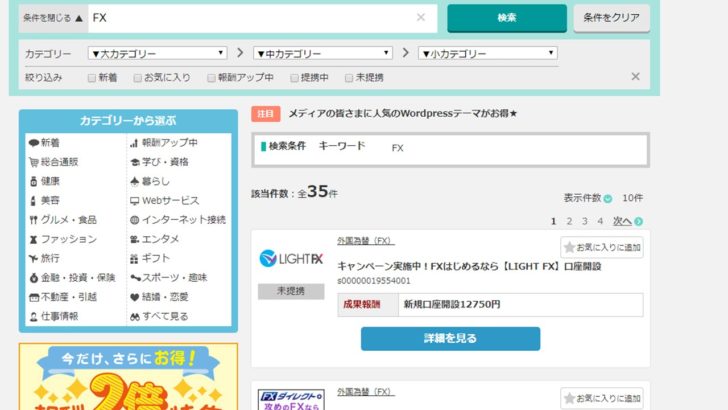Viewport: 728px width, 410px height.
Task: Click the 健康 category icon
Action: click(33, 182)
